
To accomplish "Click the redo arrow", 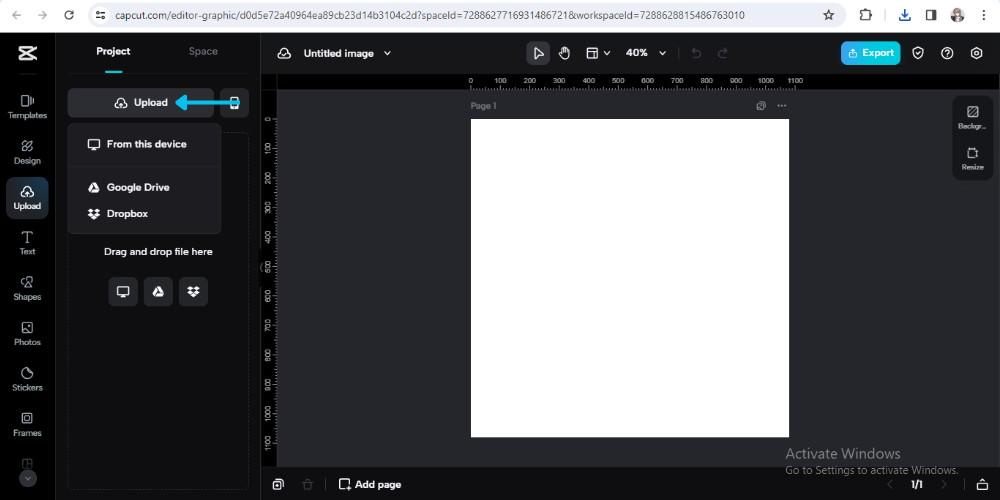I will coord(723,54).
